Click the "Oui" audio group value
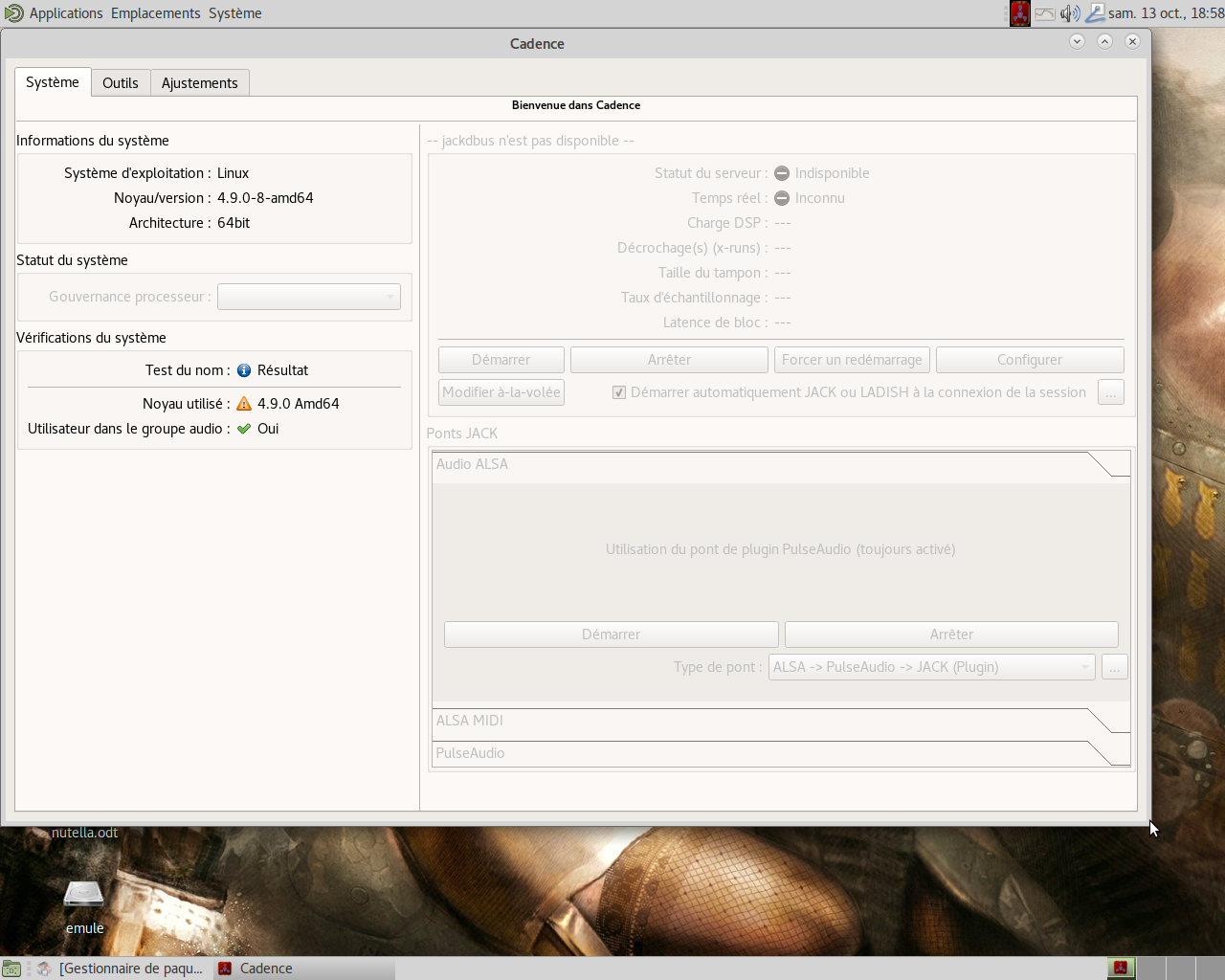 268,429
